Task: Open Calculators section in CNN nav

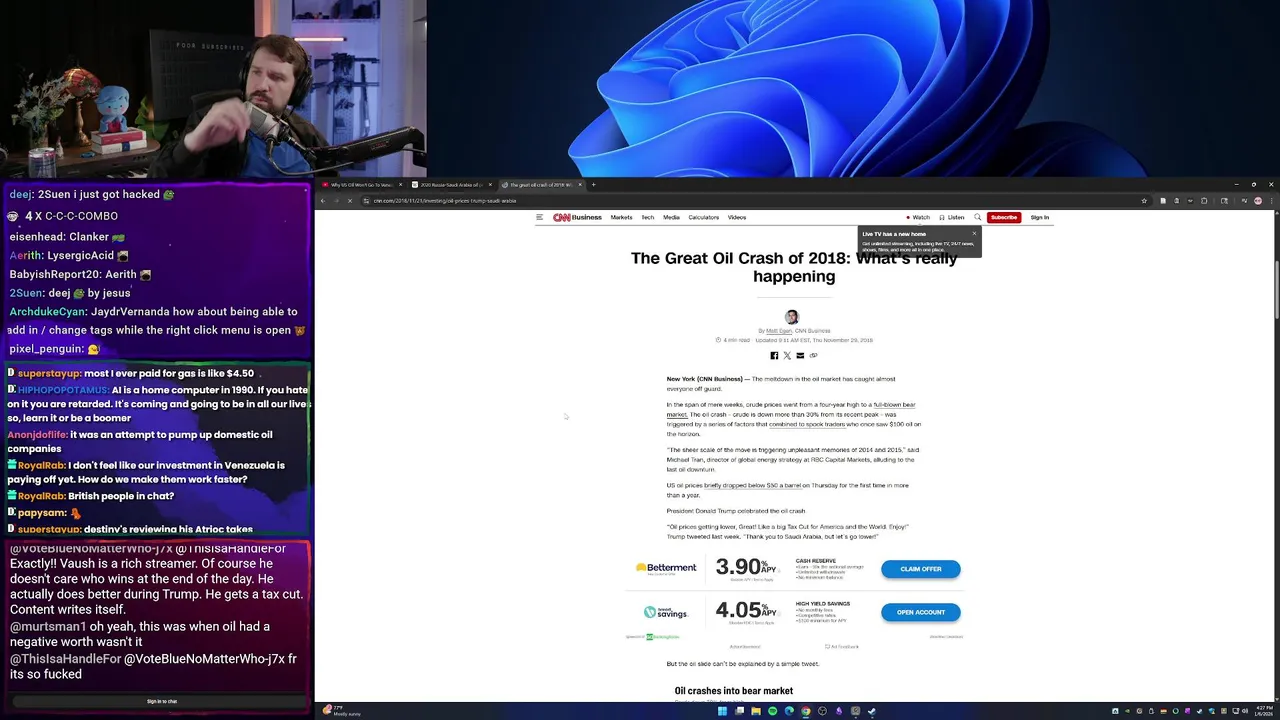Action: (704, 217)
